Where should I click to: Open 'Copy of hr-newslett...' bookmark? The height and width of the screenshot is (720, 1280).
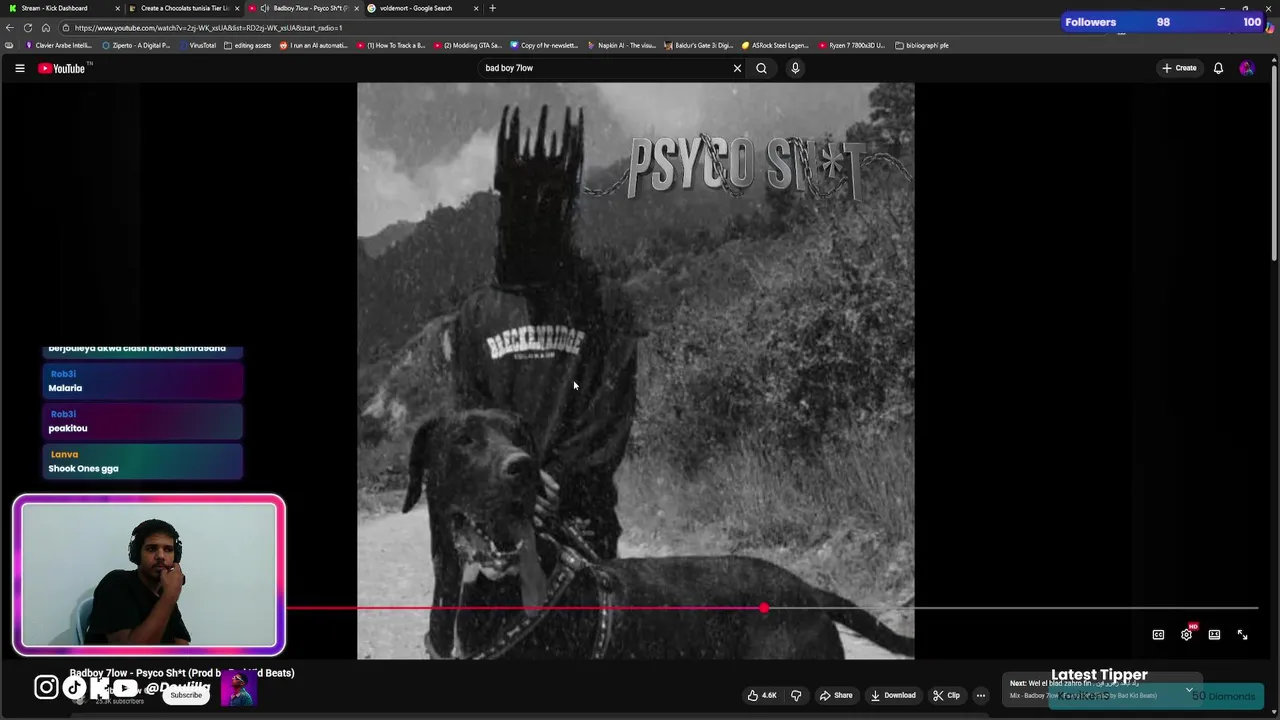click(544, 45)
